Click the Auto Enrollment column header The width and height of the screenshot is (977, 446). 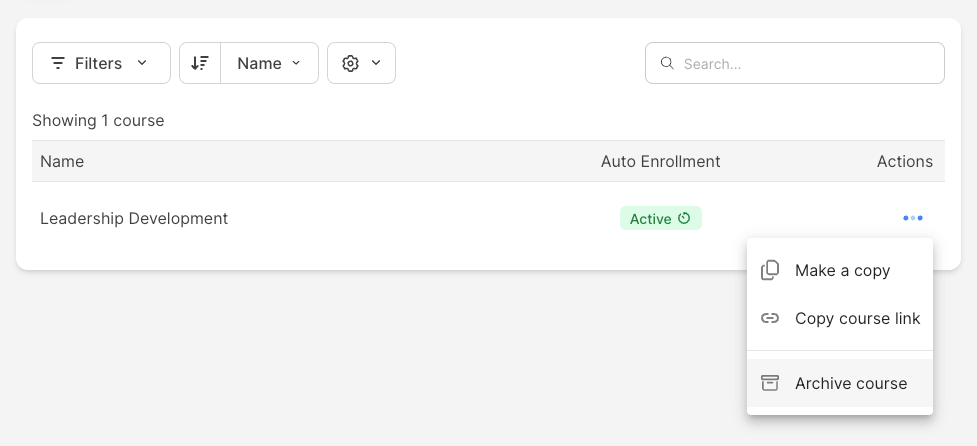660,161
